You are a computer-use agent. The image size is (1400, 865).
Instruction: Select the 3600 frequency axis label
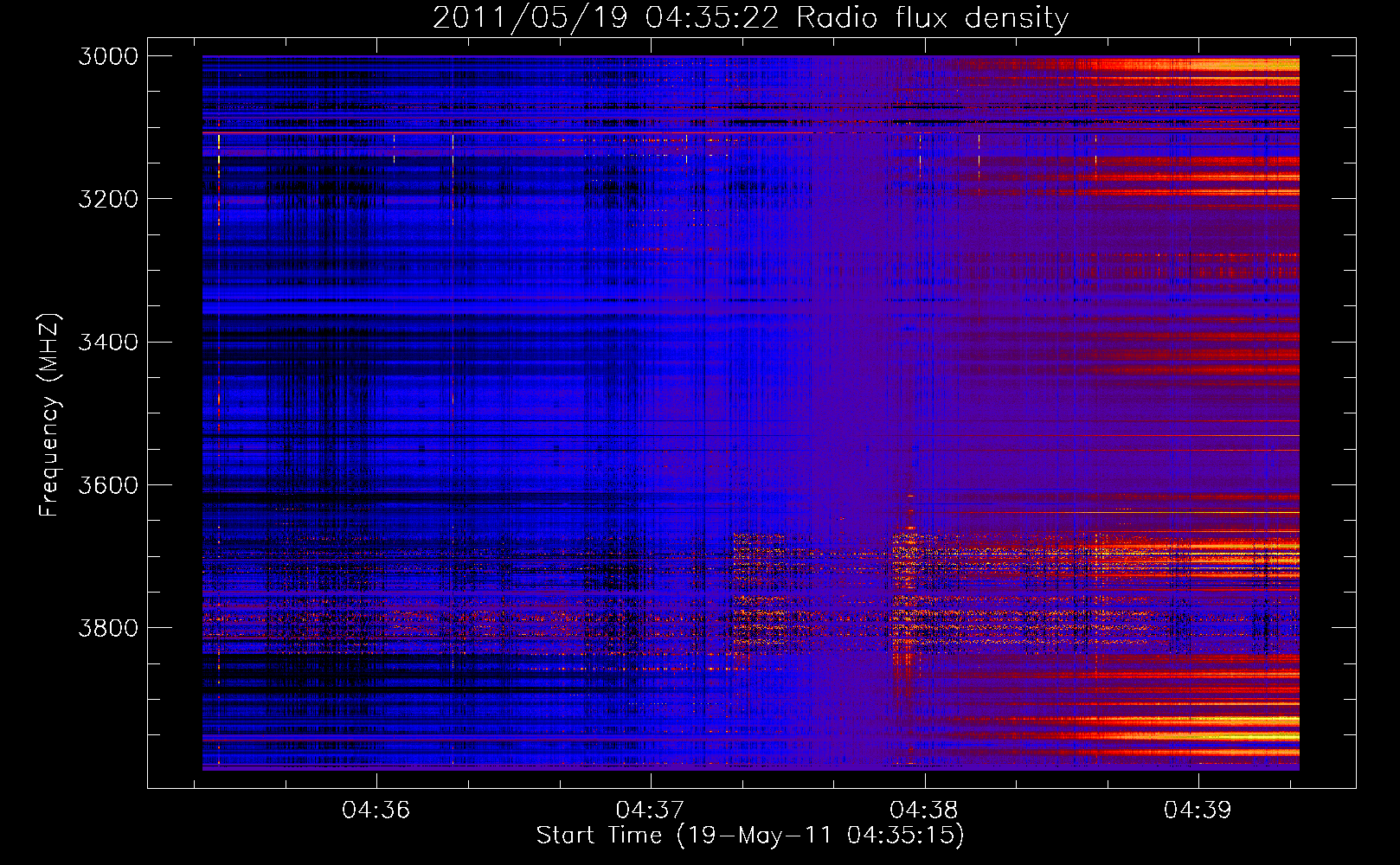pyautogui.click(x=108, y=484)
